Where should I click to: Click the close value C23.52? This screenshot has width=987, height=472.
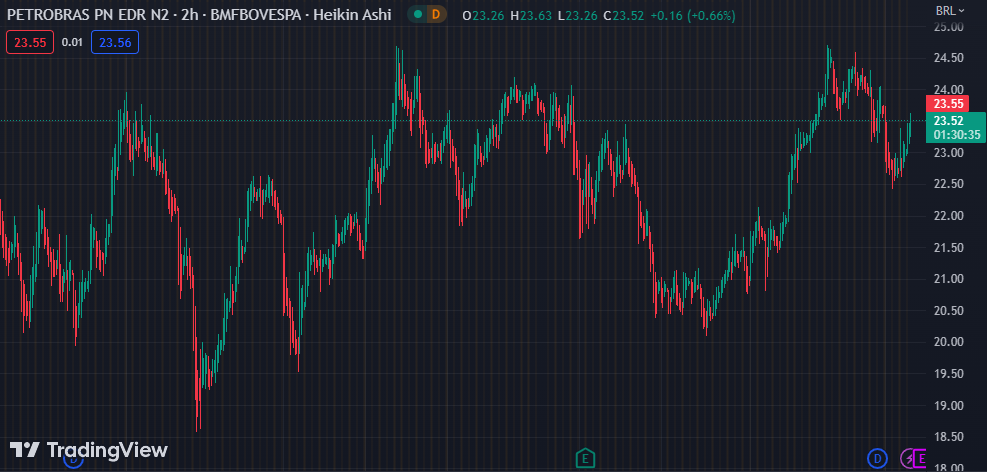[623, 16]
